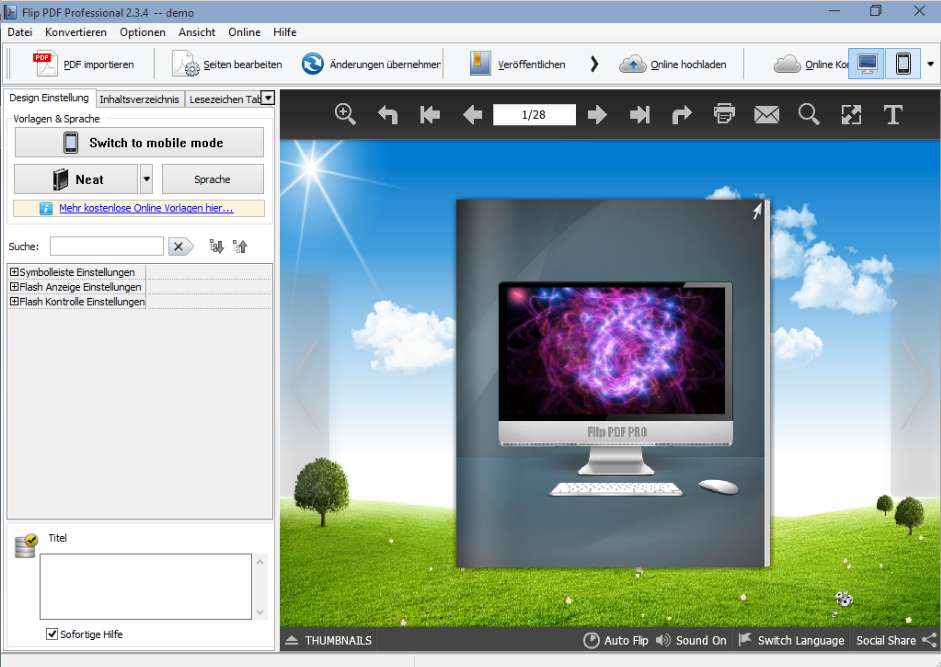Go to last page icon
This screenshot has width=941, height=667.
[640, 114]
